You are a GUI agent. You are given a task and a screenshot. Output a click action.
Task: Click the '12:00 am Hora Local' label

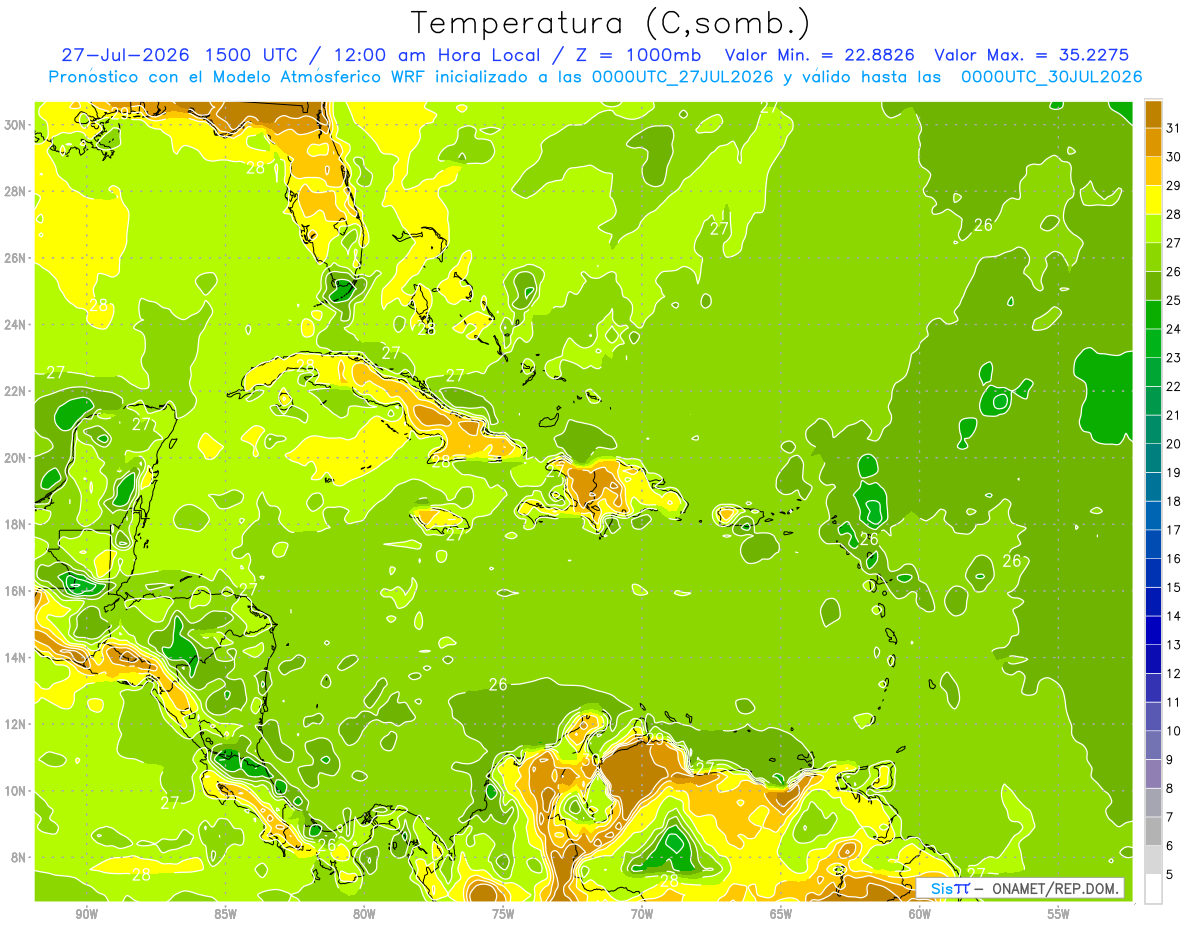pos(436,55)
